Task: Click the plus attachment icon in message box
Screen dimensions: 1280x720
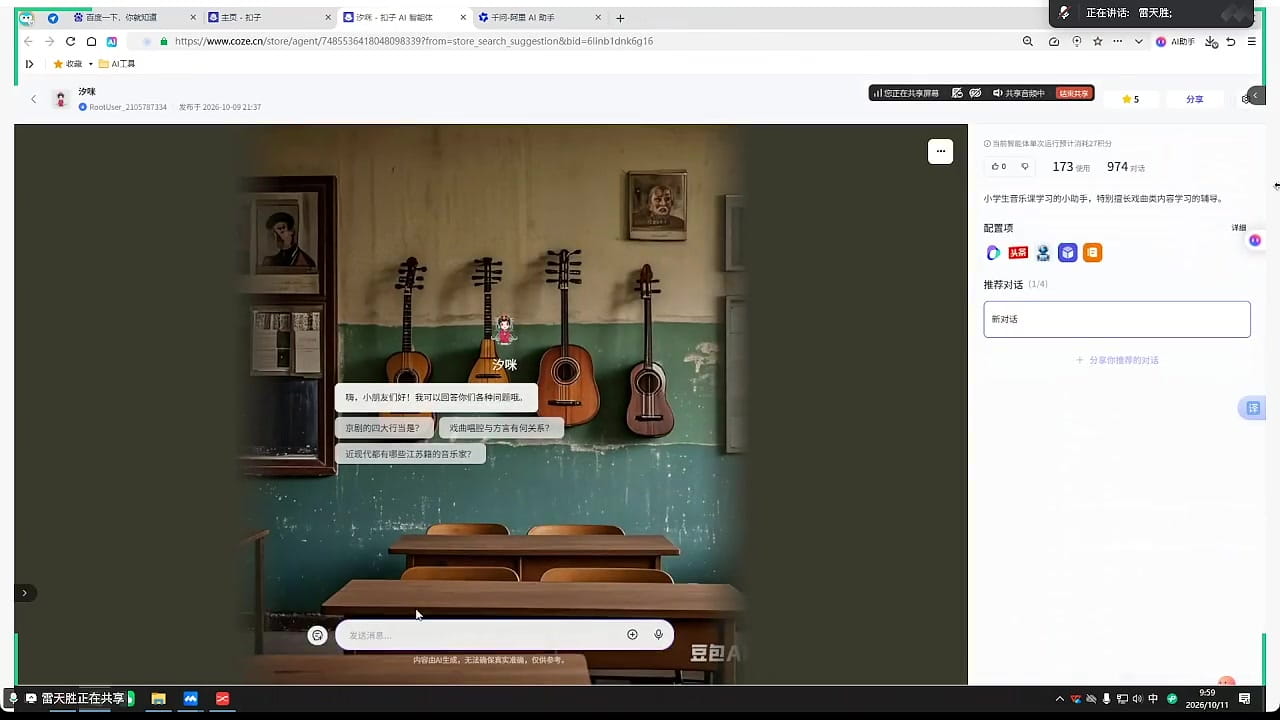Action: pos(632,635)
